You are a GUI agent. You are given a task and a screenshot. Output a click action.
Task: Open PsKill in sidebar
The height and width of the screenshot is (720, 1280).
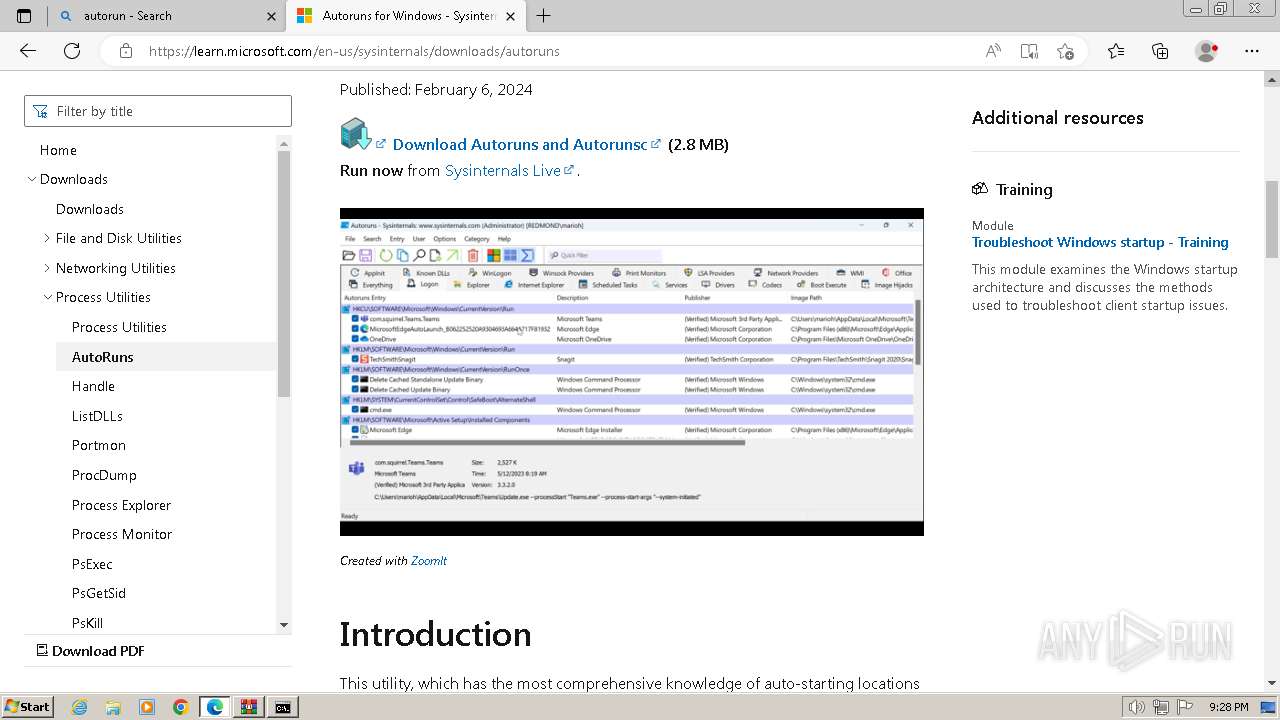[x=87, y=623]
